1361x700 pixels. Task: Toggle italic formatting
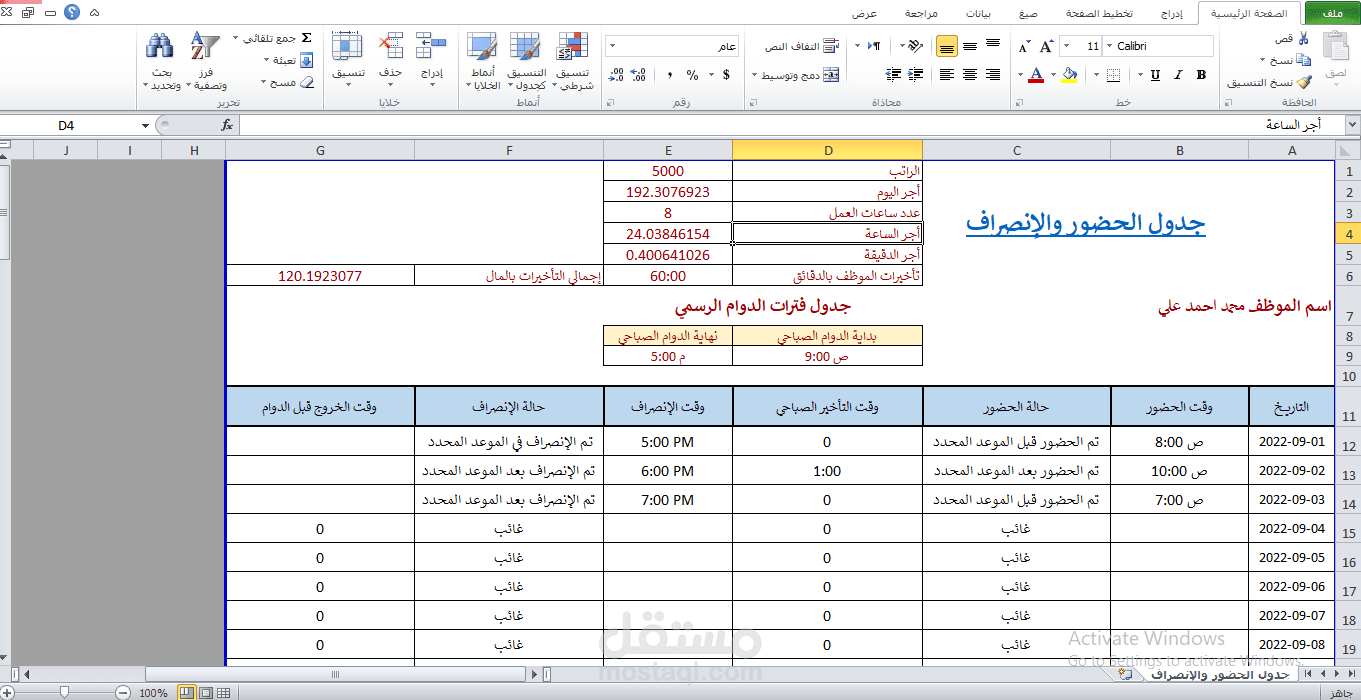[x=1180, y=76]
